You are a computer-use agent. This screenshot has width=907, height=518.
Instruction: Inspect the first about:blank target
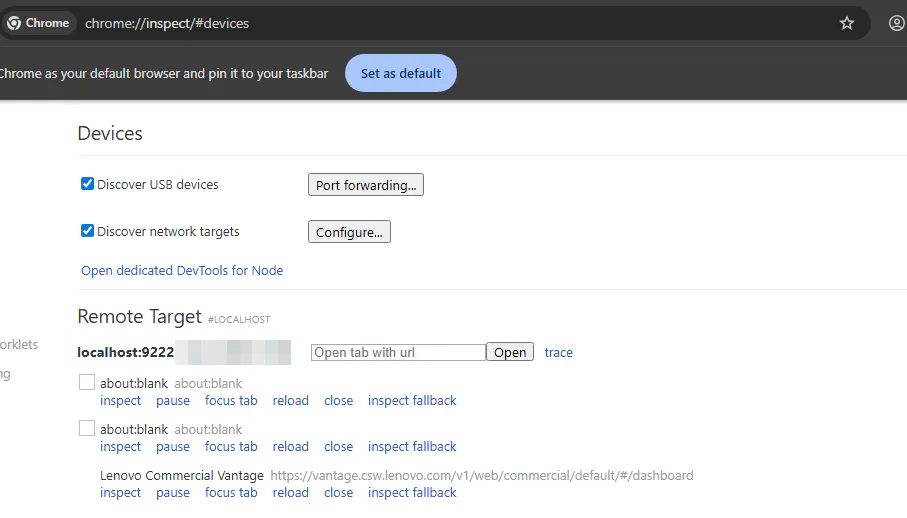120,400
